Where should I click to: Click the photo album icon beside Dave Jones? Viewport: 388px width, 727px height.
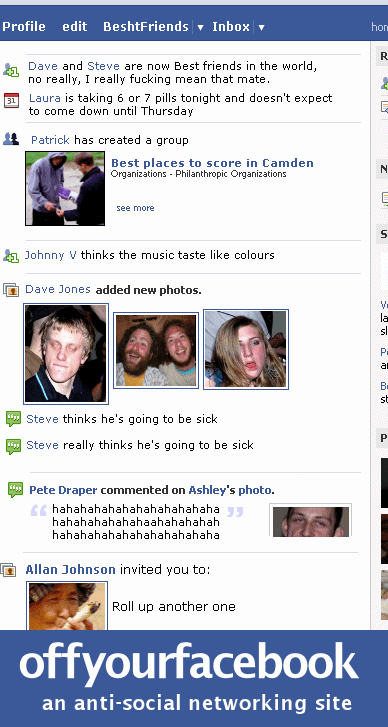point(11,290)
